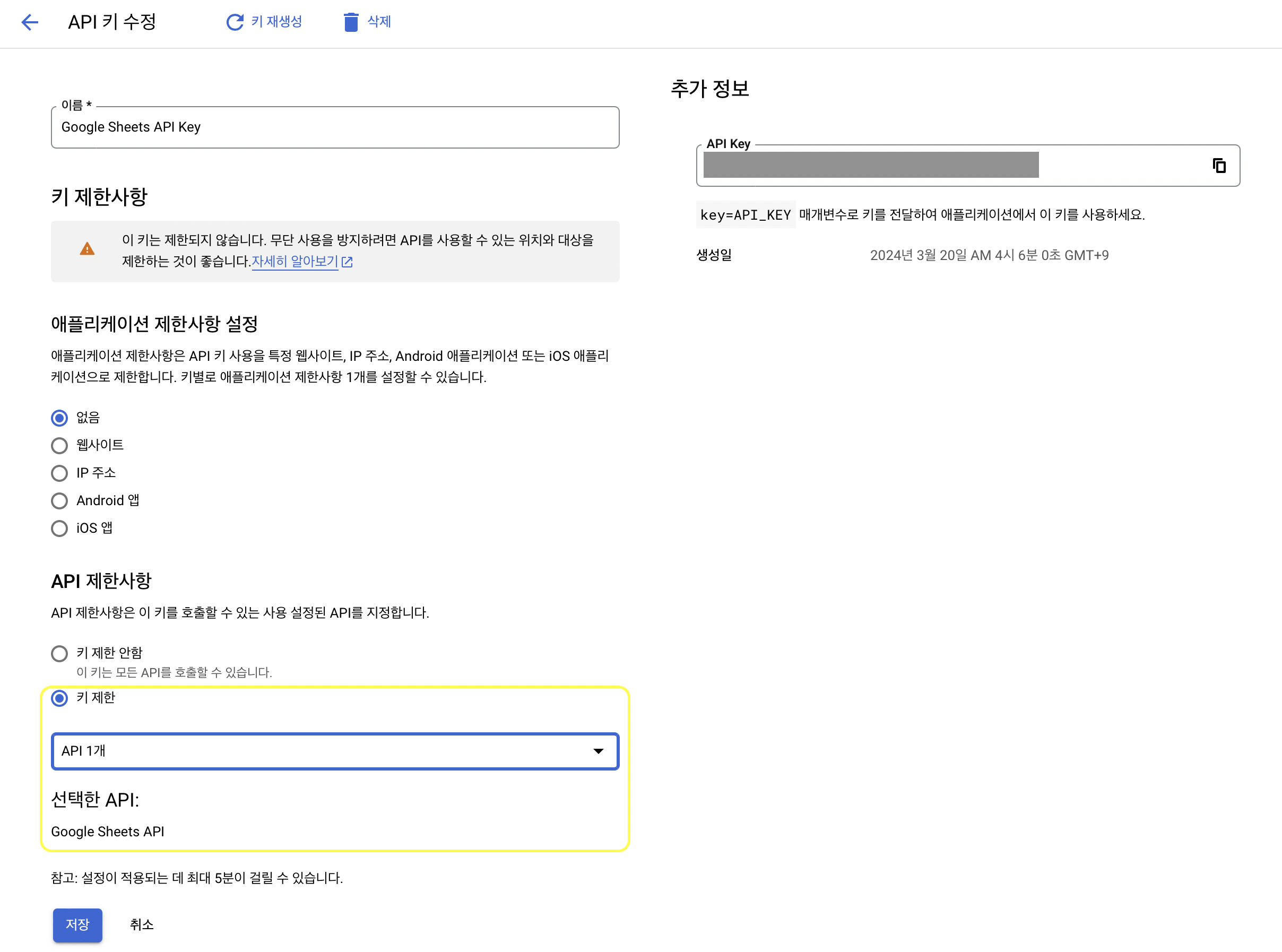Click the 저장 save button
Image resolution: width=1282 pixels, height=952 pixels.
(78, 925)
